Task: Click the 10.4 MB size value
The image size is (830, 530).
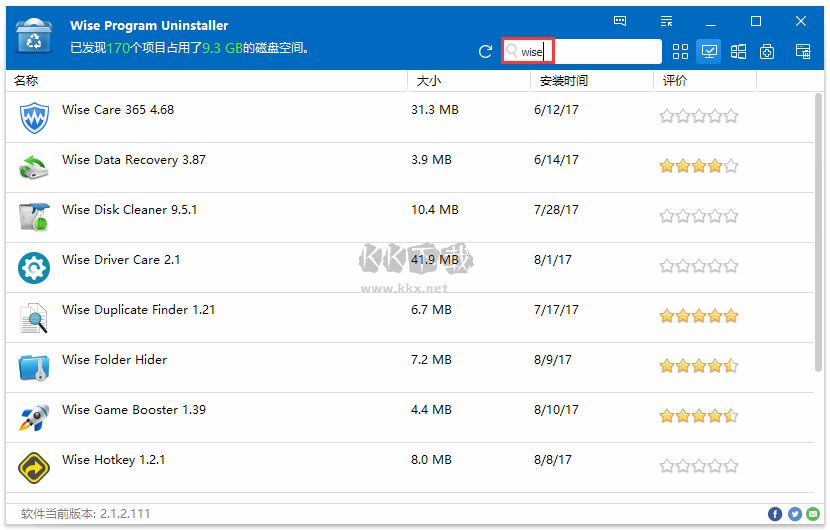Action: click(x=435, y=210)
